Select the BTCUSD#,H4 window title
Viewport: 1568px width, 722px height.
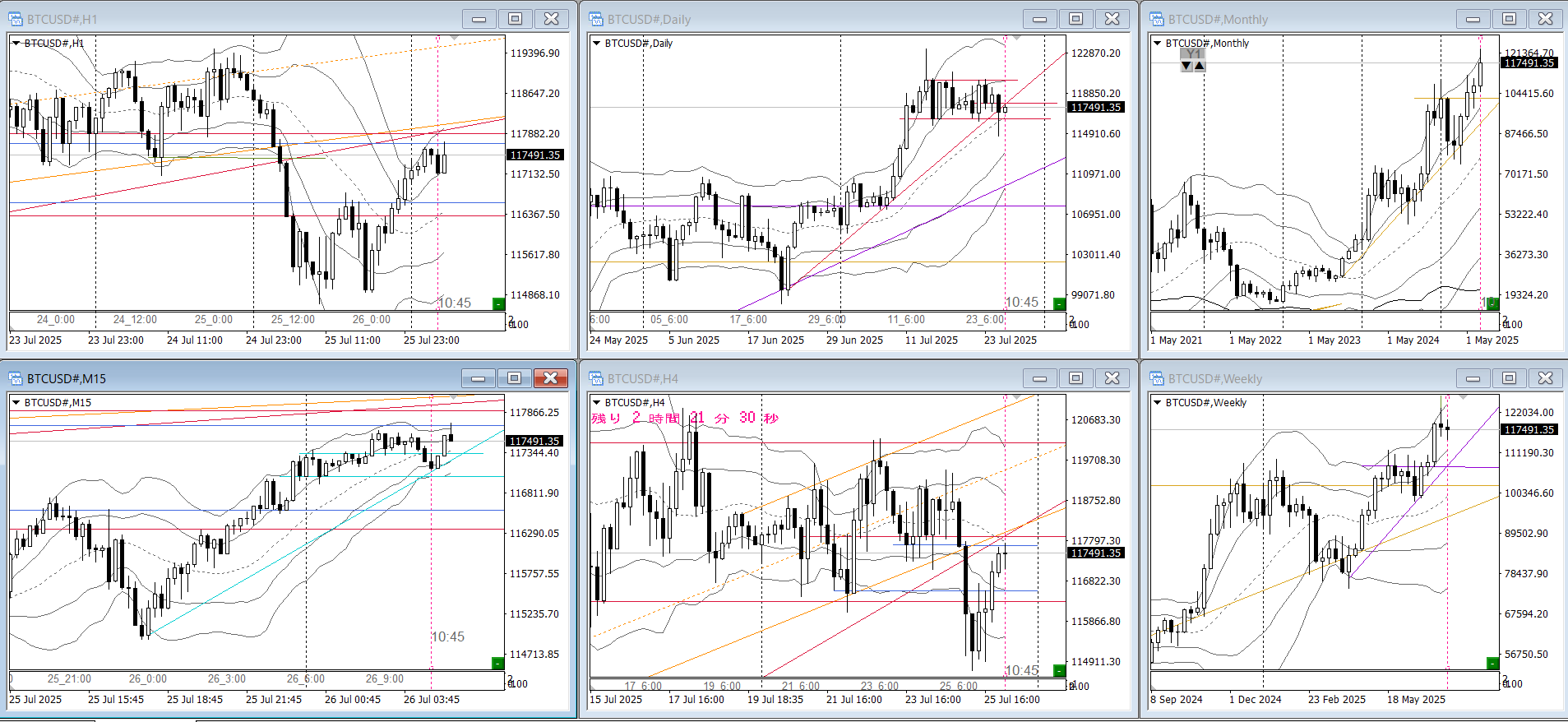(x=643, y=379)
